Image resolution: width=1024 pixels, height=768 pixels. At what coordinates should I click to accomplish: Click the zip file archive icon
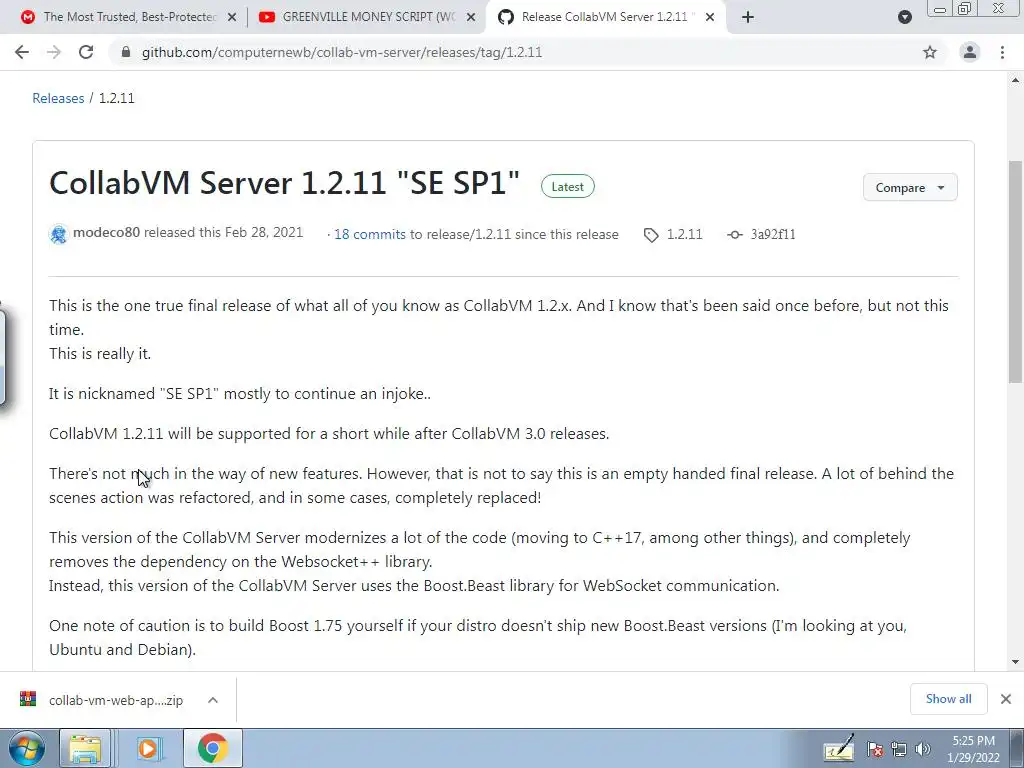[27, 699]
